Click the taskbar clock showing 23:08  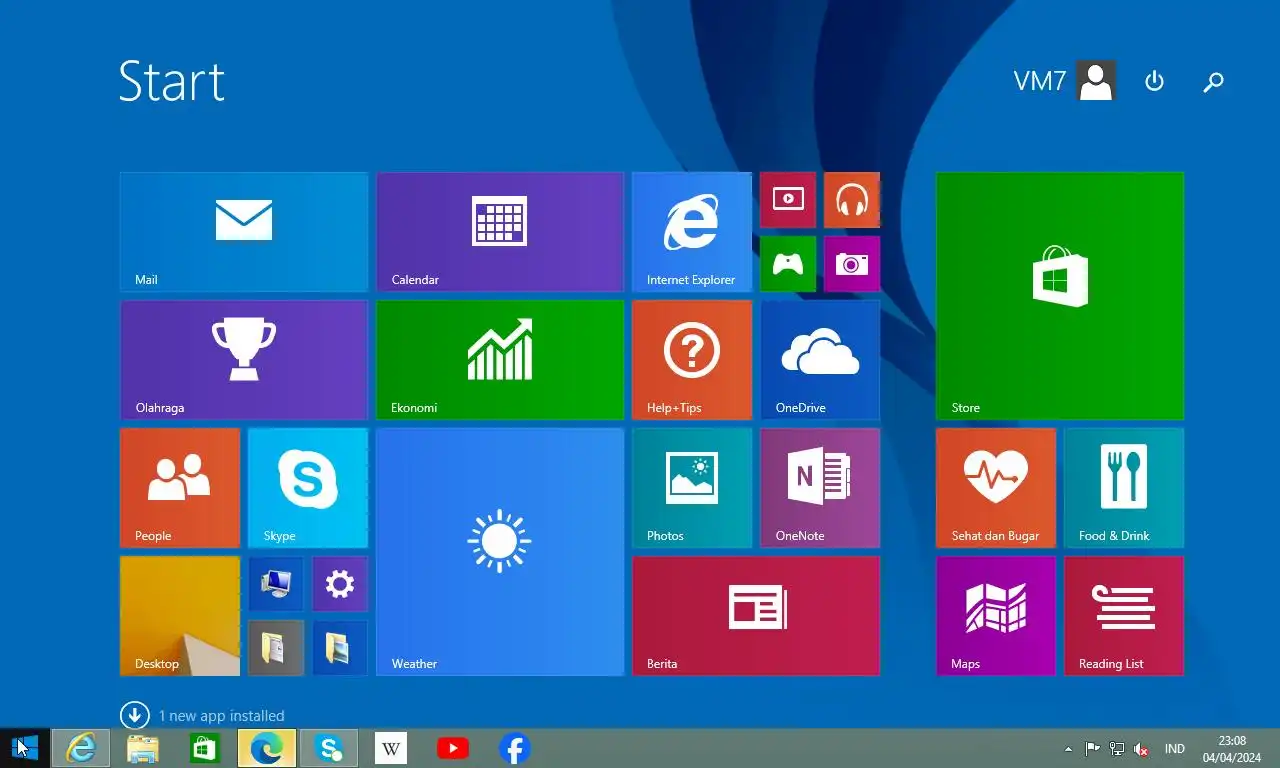coord(1232,748)
